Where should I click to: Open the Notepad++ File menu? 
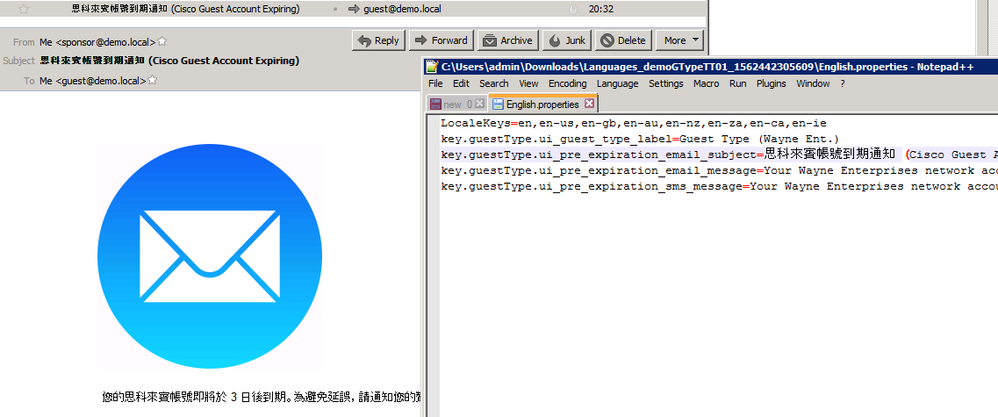(x=435, y=83)
